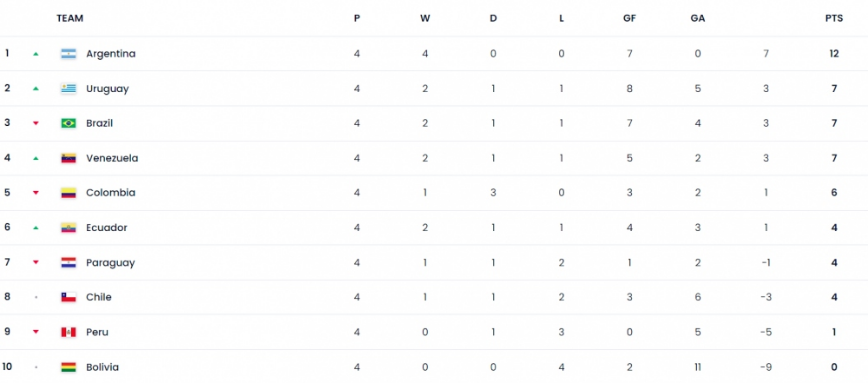The height and width of the screenshot is (383, 868).
Task: Open the Bolivia team name link
Action: click(102, 367)
